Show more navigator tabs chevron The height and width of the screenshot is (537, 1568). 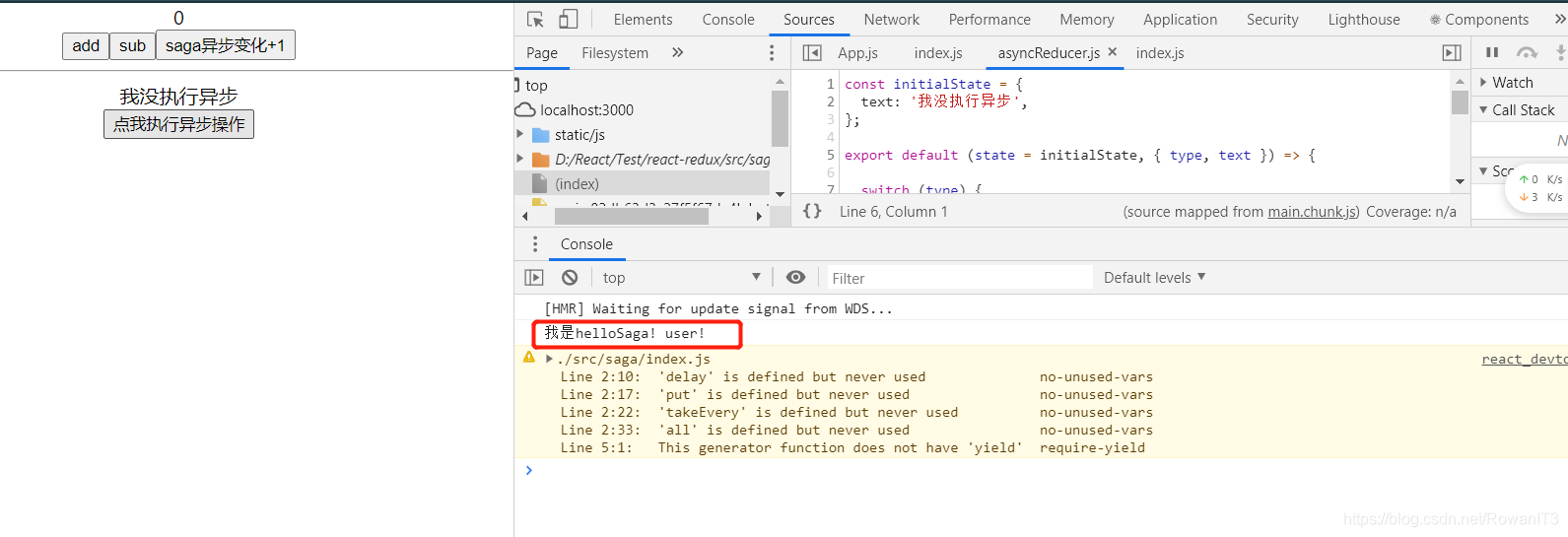click(677, 52)
